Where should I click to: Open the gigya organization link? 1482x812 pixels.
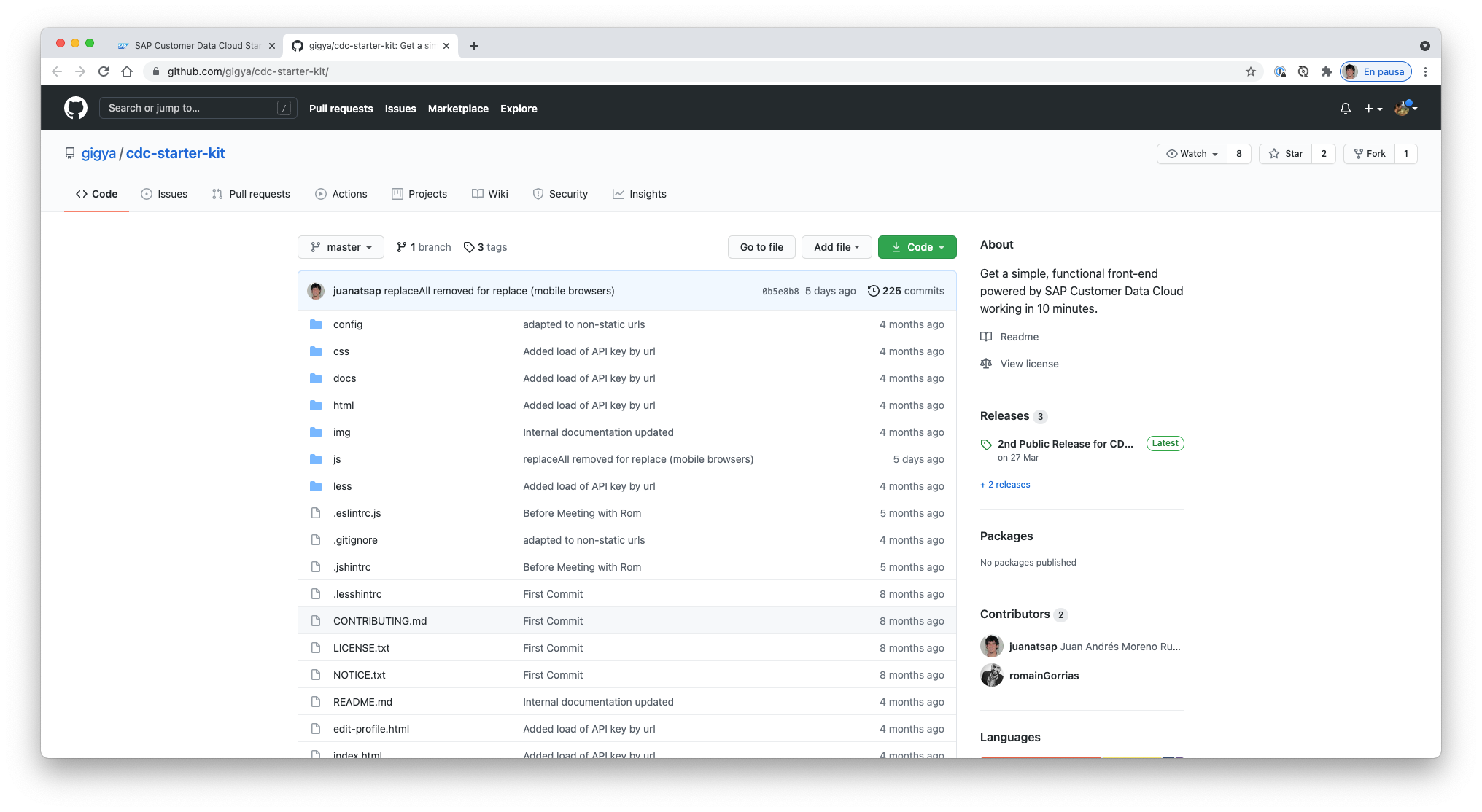pyautogui.click(x=98, y=153)
